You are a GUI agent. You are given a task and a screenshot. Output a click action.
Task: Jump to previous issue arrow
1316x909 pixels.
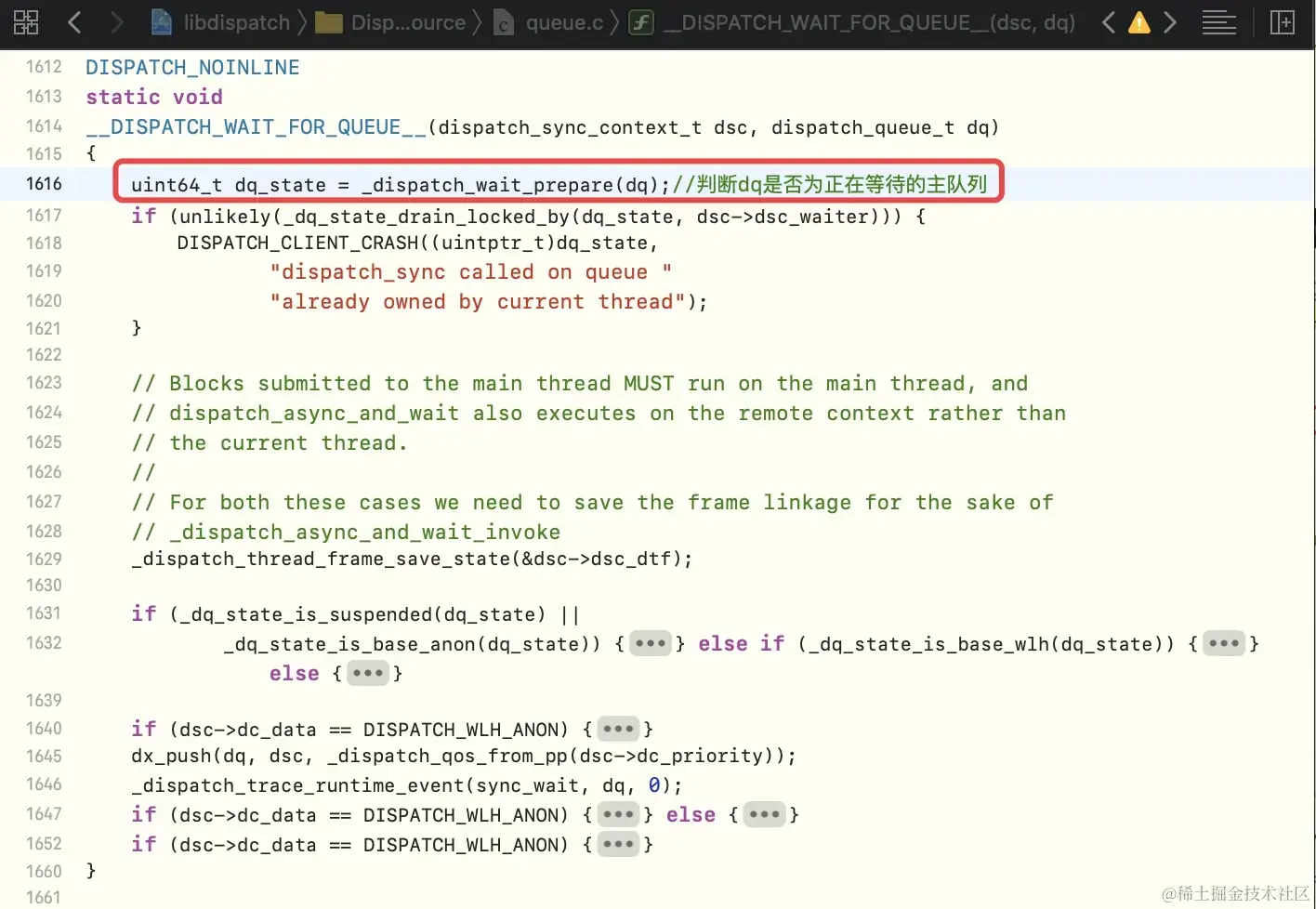(1108, 22)
